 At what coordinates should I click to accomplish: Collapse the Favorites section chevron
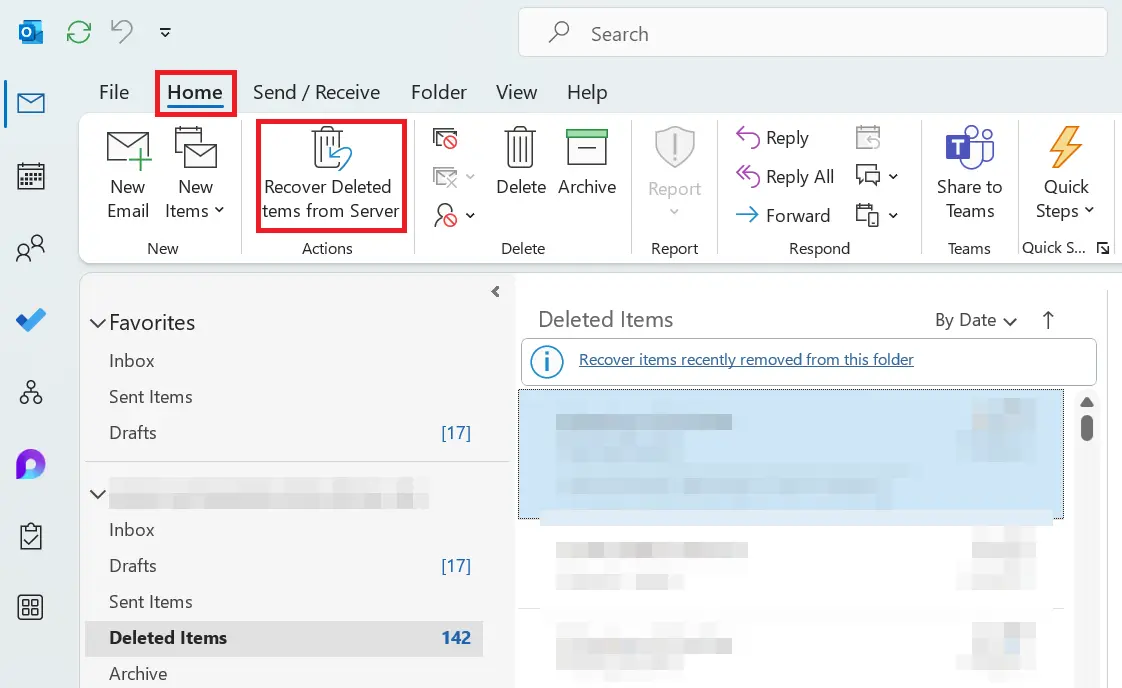97,322
